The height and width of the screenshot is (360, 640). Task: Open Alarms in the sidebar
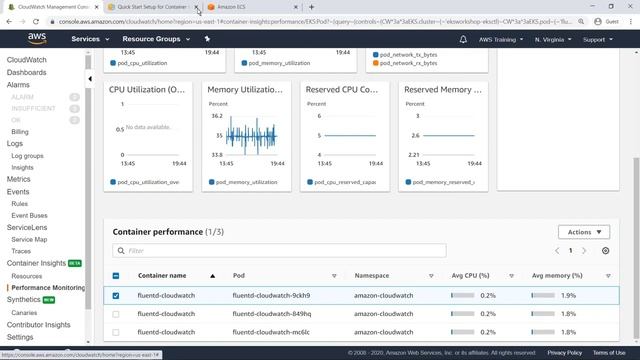(18, 85)
